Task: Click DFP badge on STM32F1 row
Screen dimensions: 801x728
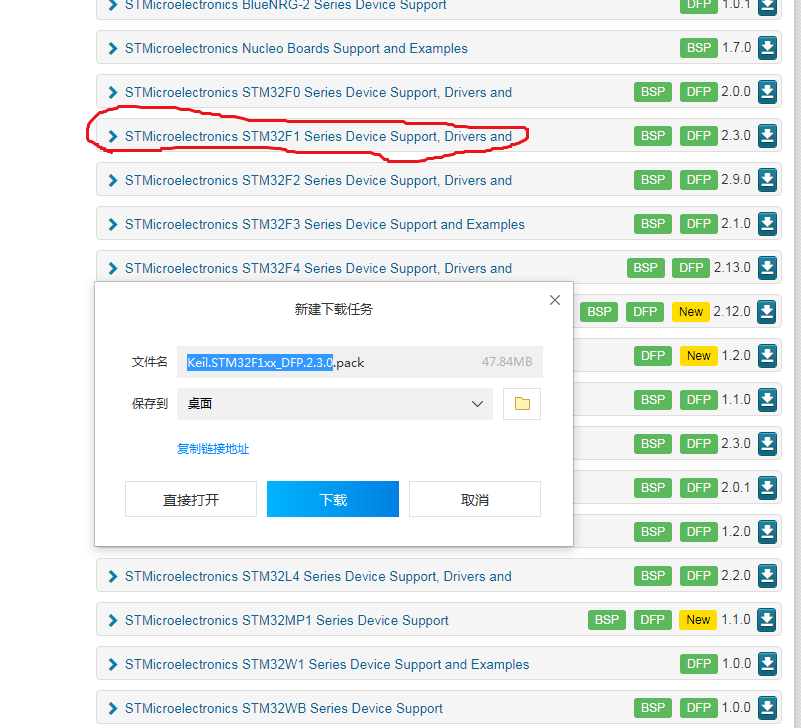Action: (698, 135)
